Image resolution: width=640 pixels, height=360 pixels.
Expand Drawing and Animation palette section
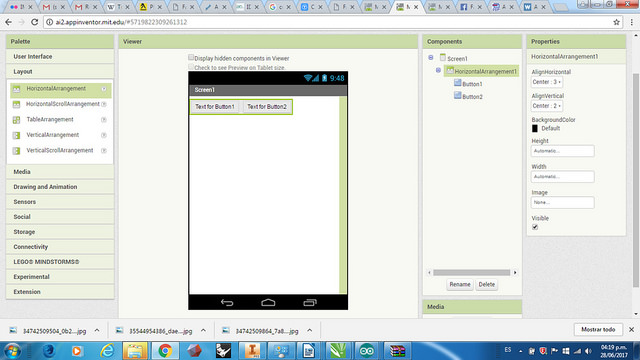[x=60, y=187]
